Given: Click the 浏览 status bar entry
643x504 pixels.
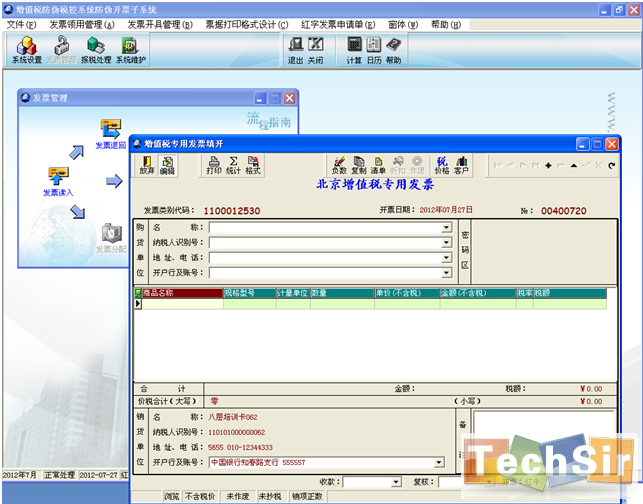Looking at the screenshot, I should pos(172,497).
